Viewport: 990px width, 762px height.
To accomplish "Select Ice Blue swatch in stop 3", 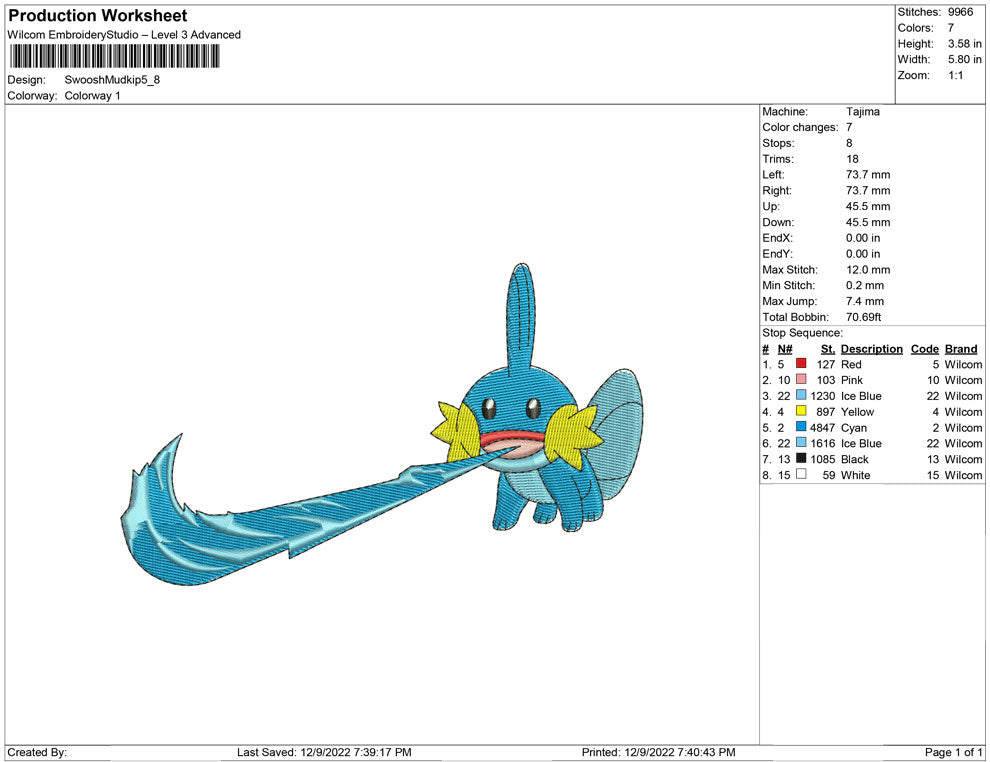I will [801, 396].
